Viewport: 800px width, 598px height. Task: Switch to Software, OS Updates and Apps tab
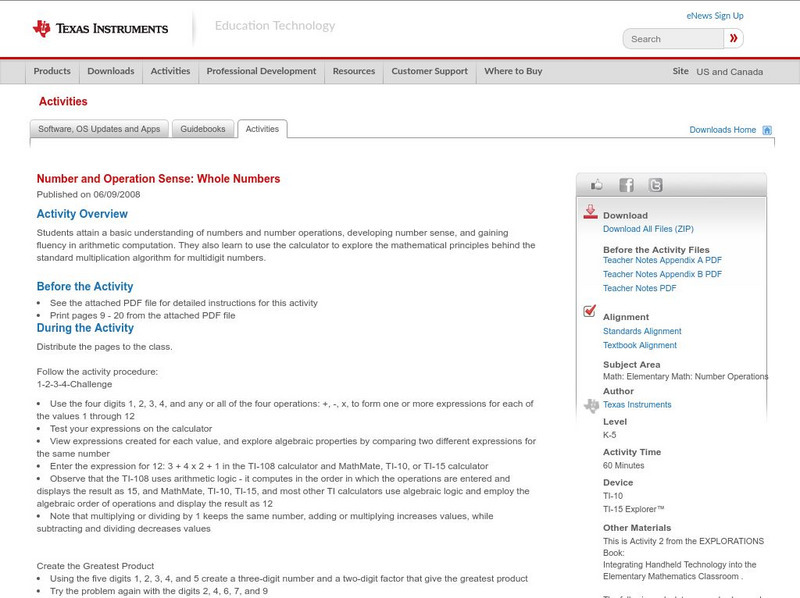(99, 129)
